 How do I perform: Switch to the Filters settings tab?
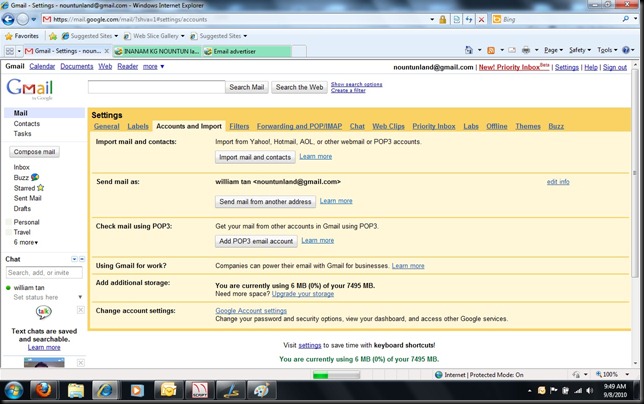coord(239,127)
